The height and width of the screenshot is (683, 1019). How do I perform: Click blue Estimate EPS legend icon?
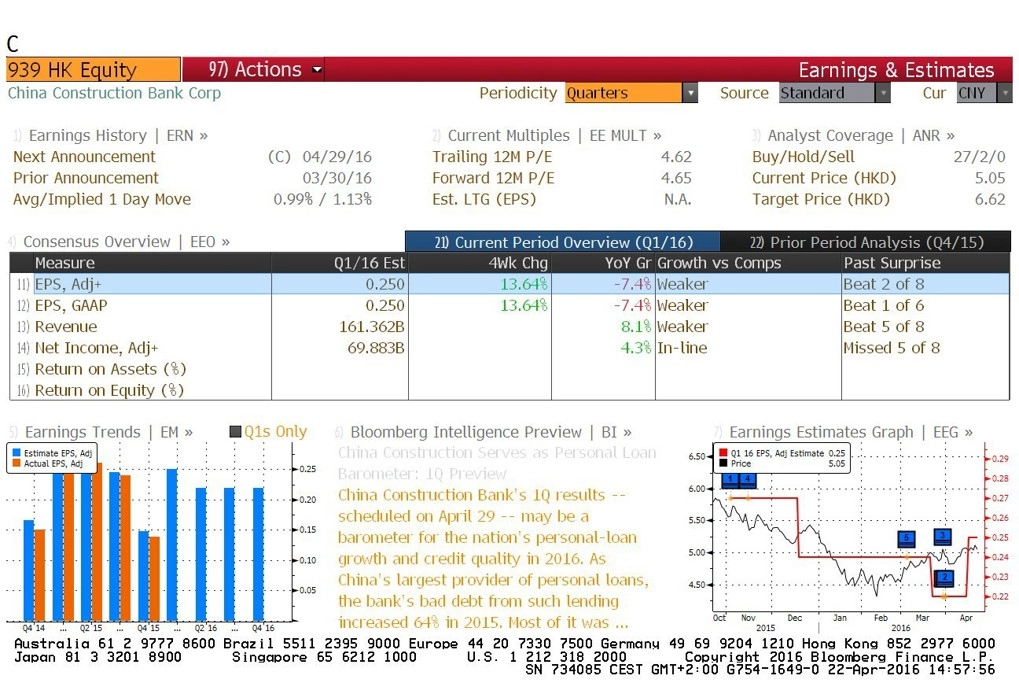[x=17, y=453]
